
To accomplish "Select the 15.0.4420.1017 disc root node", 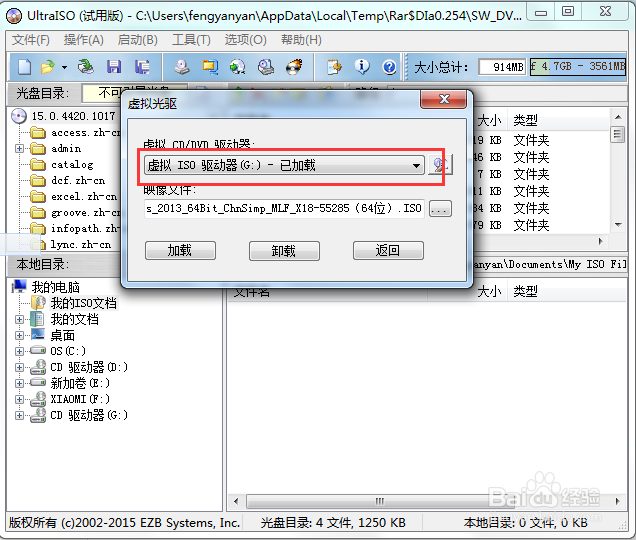I will [x=73, y=116].
